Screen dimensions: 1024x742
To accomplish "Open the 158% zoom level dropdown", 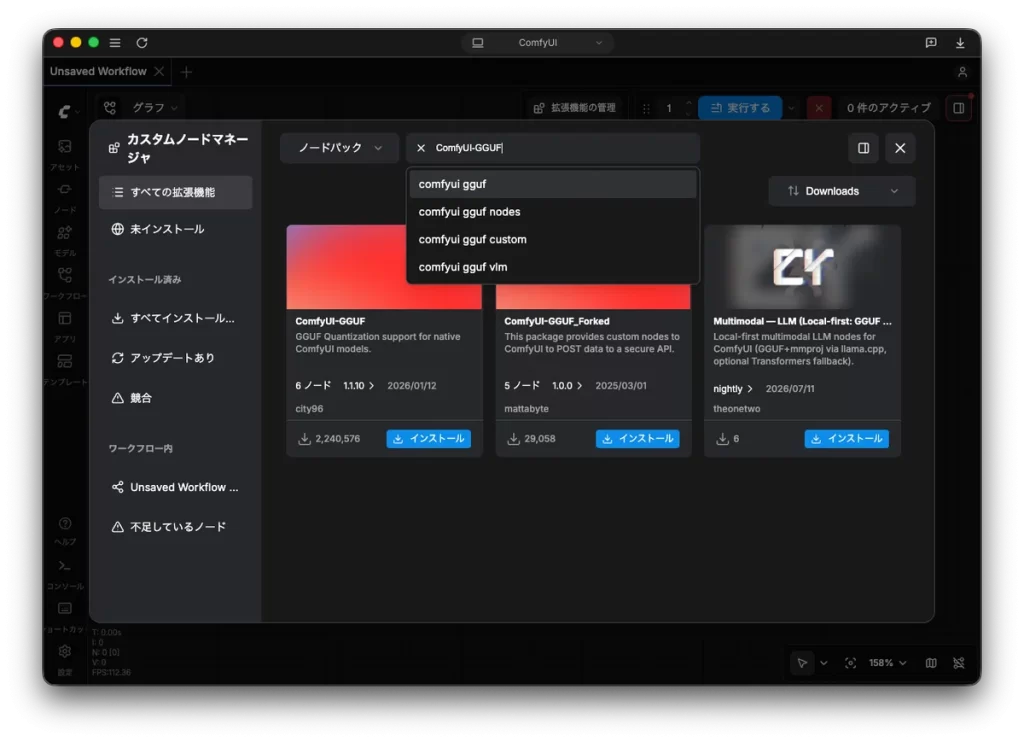I will tap(888, 663).
